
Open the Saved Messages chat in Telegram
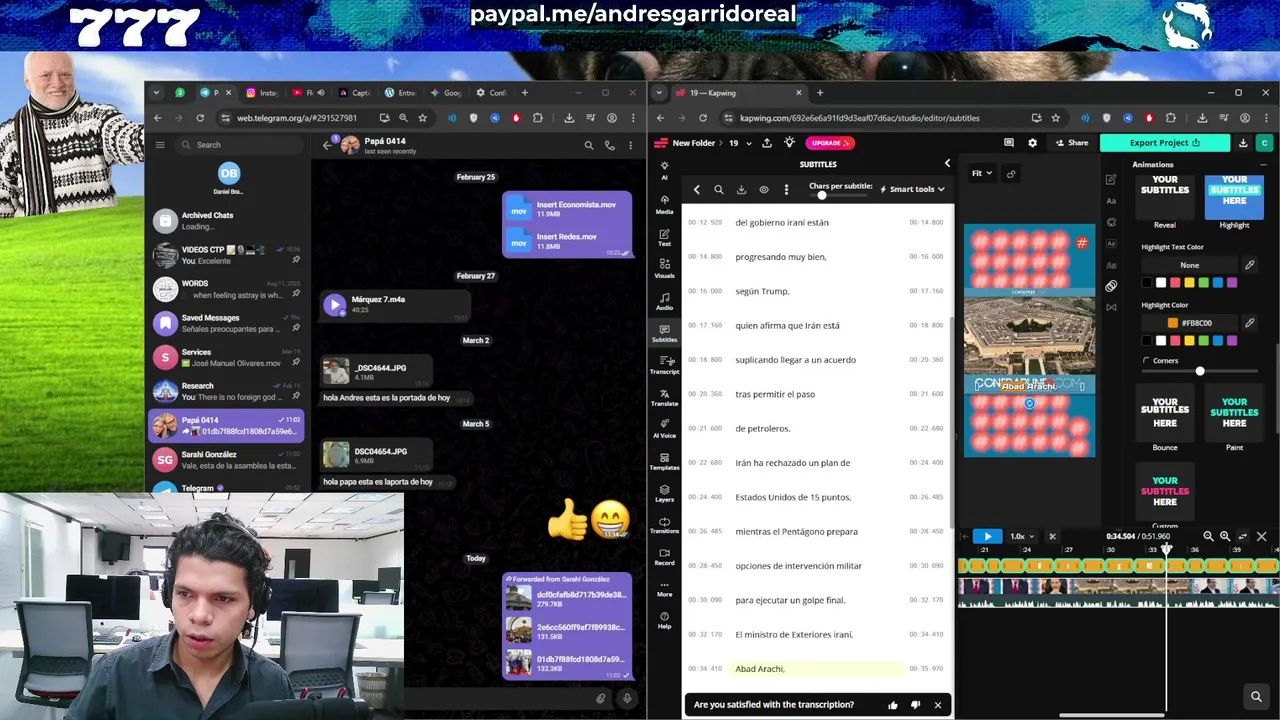pyautogui.click(x=226, y=323)
